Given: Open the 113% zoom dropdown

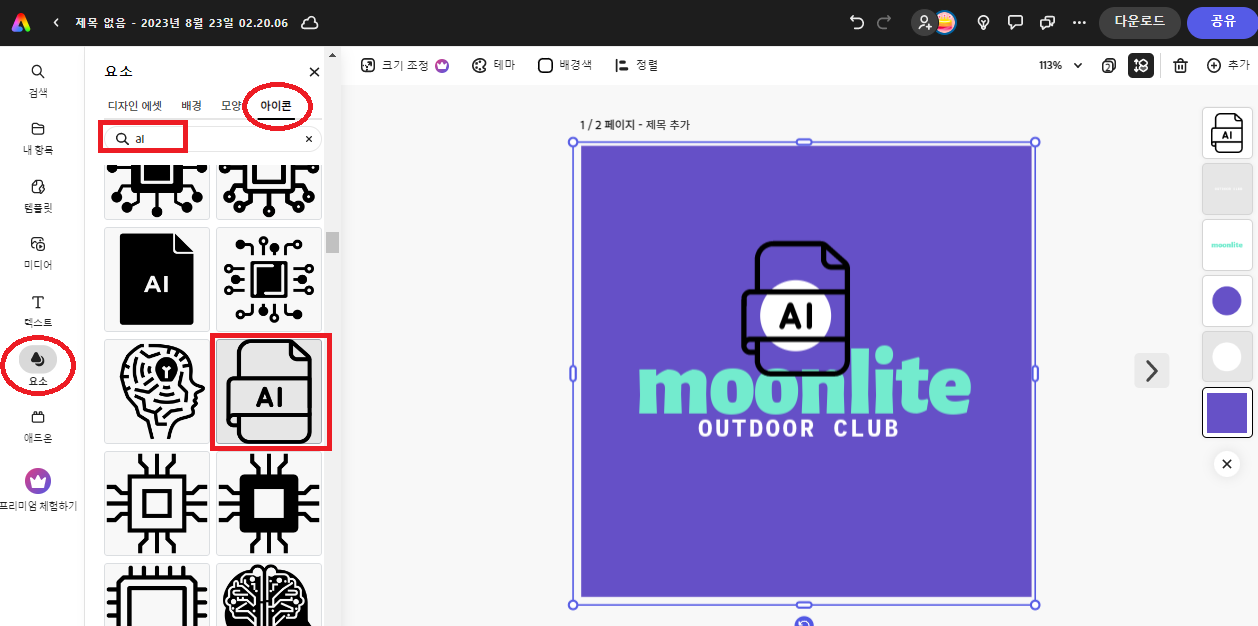Looking at the screenshot, I should 1061,65.
